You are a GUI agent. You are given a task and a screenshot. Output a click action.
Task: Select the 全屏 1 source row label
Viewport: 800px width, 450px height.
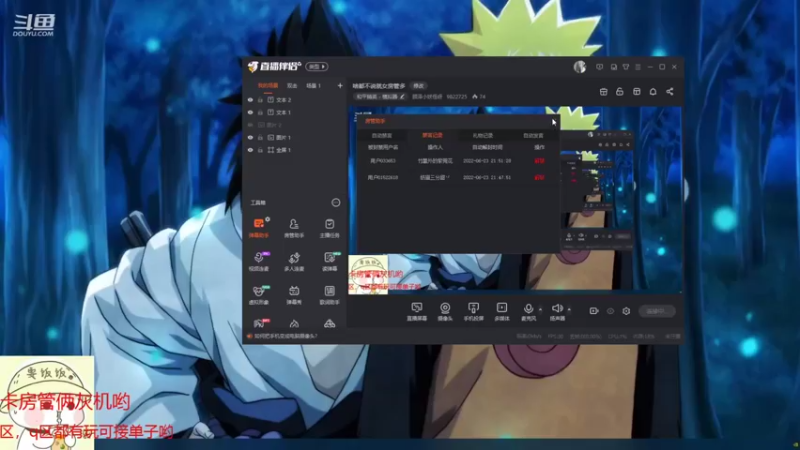click(283, 150)
